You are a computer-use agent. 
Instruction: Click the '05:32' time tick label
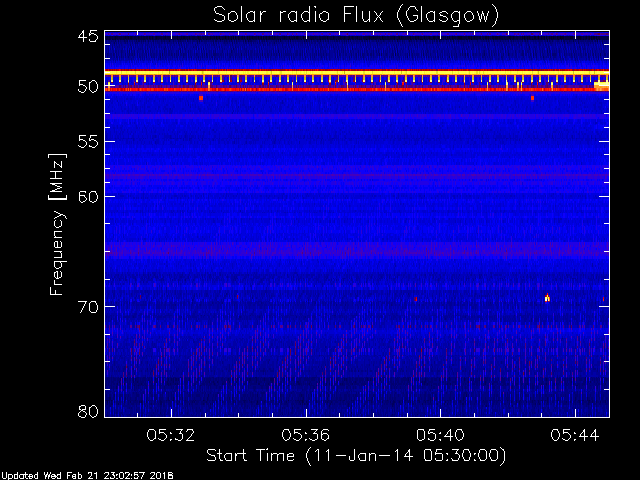pyautogui.click(x=171, y=435)
